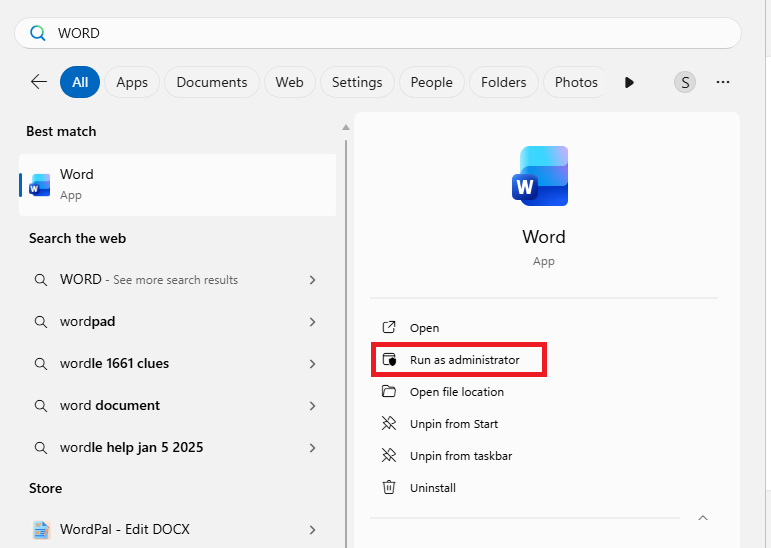Click WORD - See more search results

[178, 280]
